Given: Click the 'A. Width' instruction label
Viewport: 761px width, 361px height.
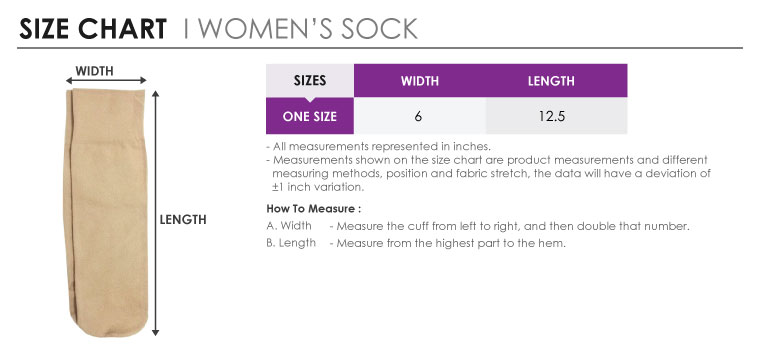Looking at the screenshot, I should coord(289,226).
